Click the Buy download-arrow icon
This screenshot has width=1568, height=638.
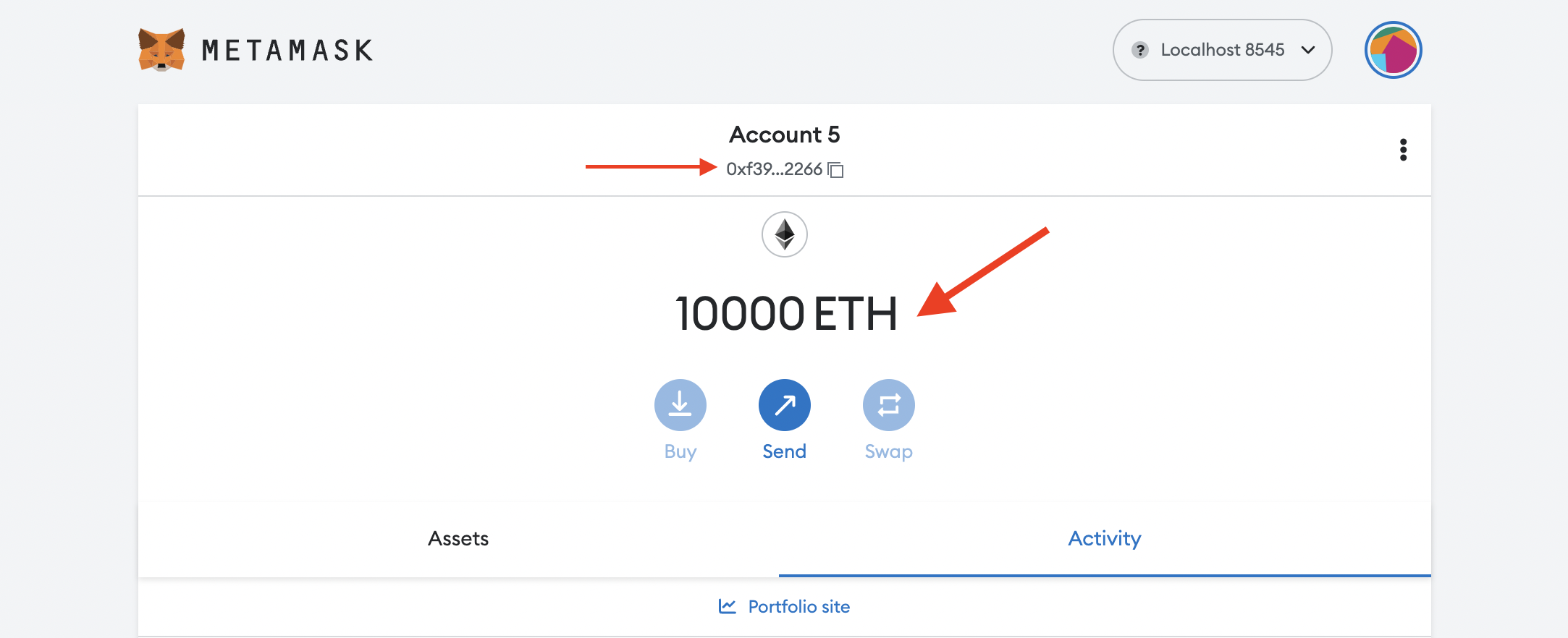pos(680,405)
